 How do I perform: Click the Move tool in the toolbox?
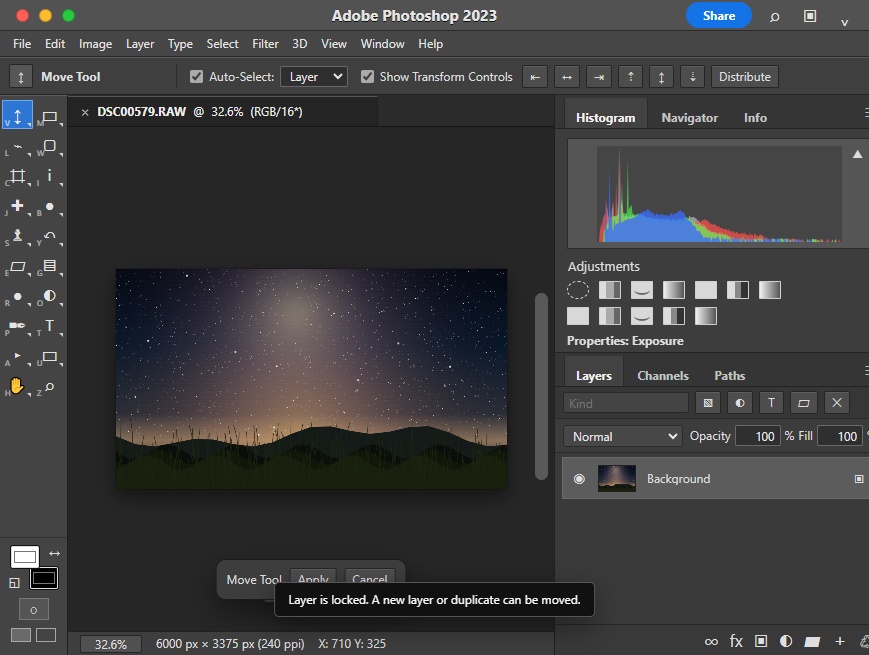(x=17, y=115)
